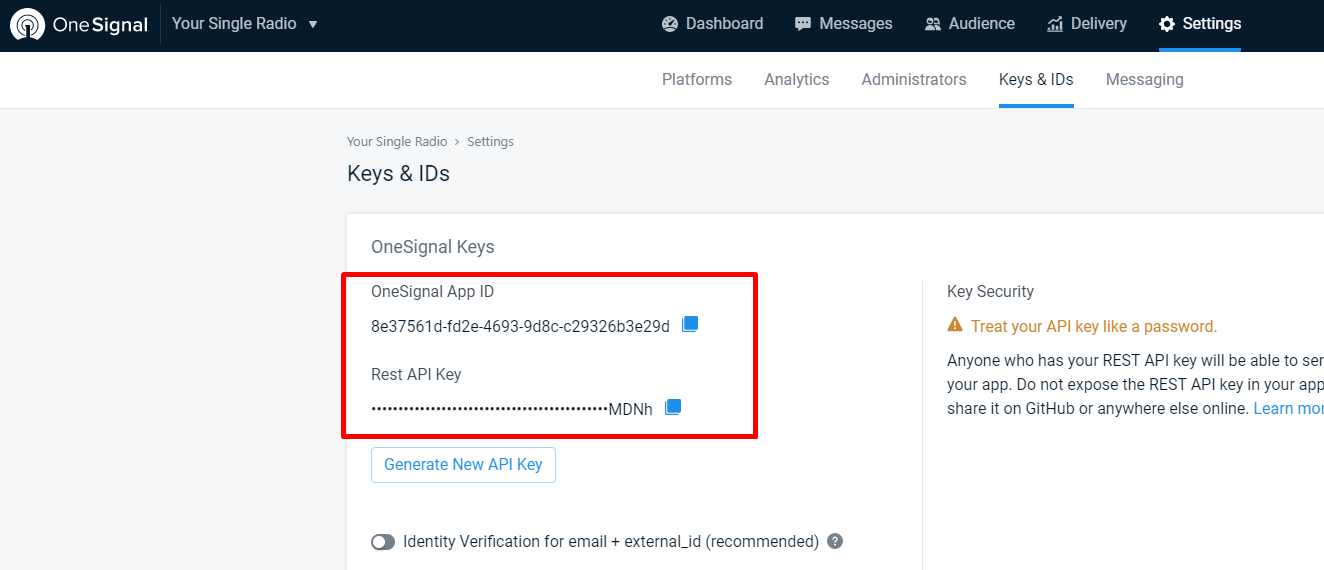This screenshot has height=570, width=1324.
Task: Copy the OneSignal App ID
Action: tap(690, 324)
